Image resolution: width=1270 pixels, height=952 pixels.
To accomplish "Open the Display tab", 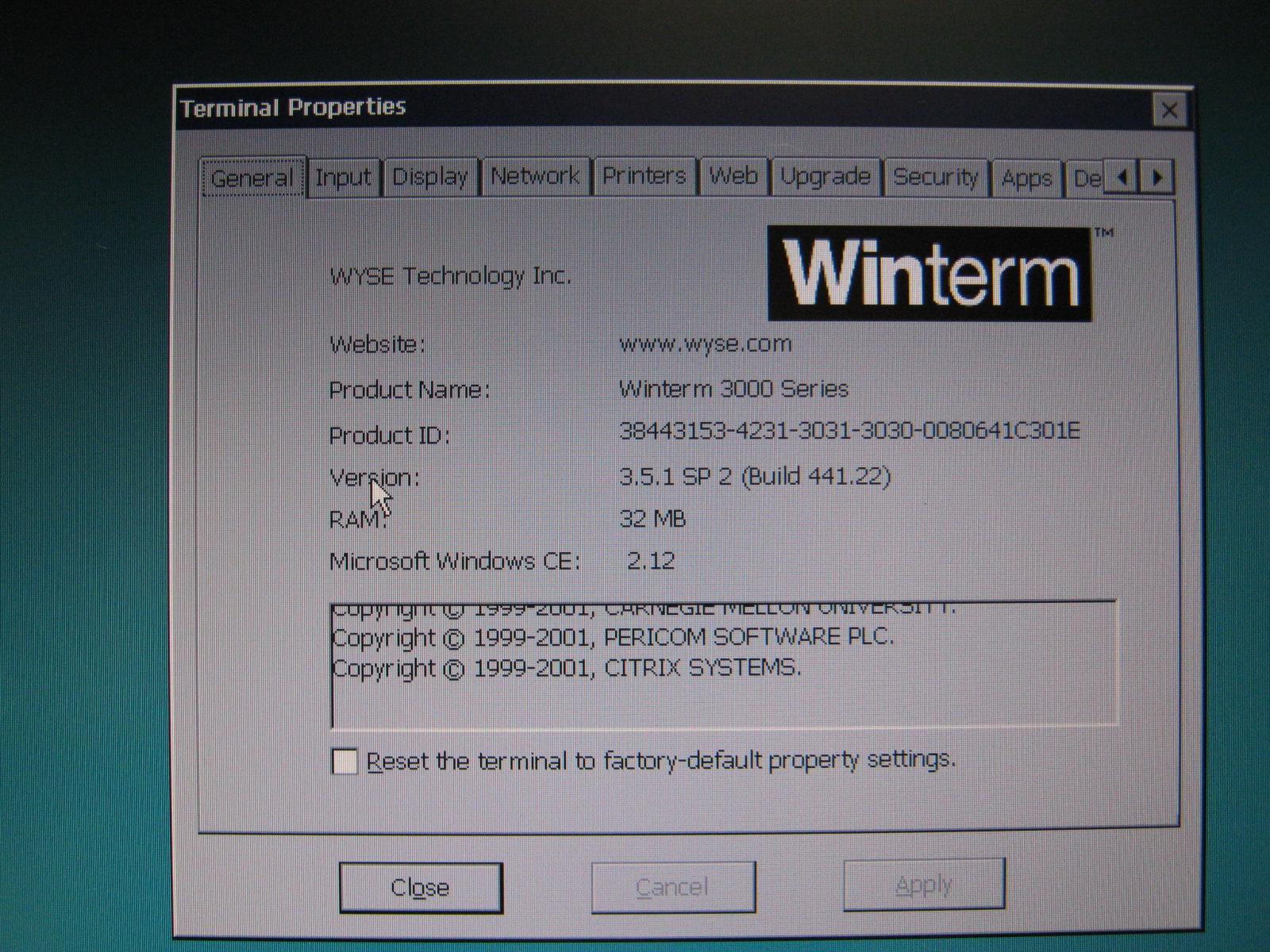I will click(430, 177).
